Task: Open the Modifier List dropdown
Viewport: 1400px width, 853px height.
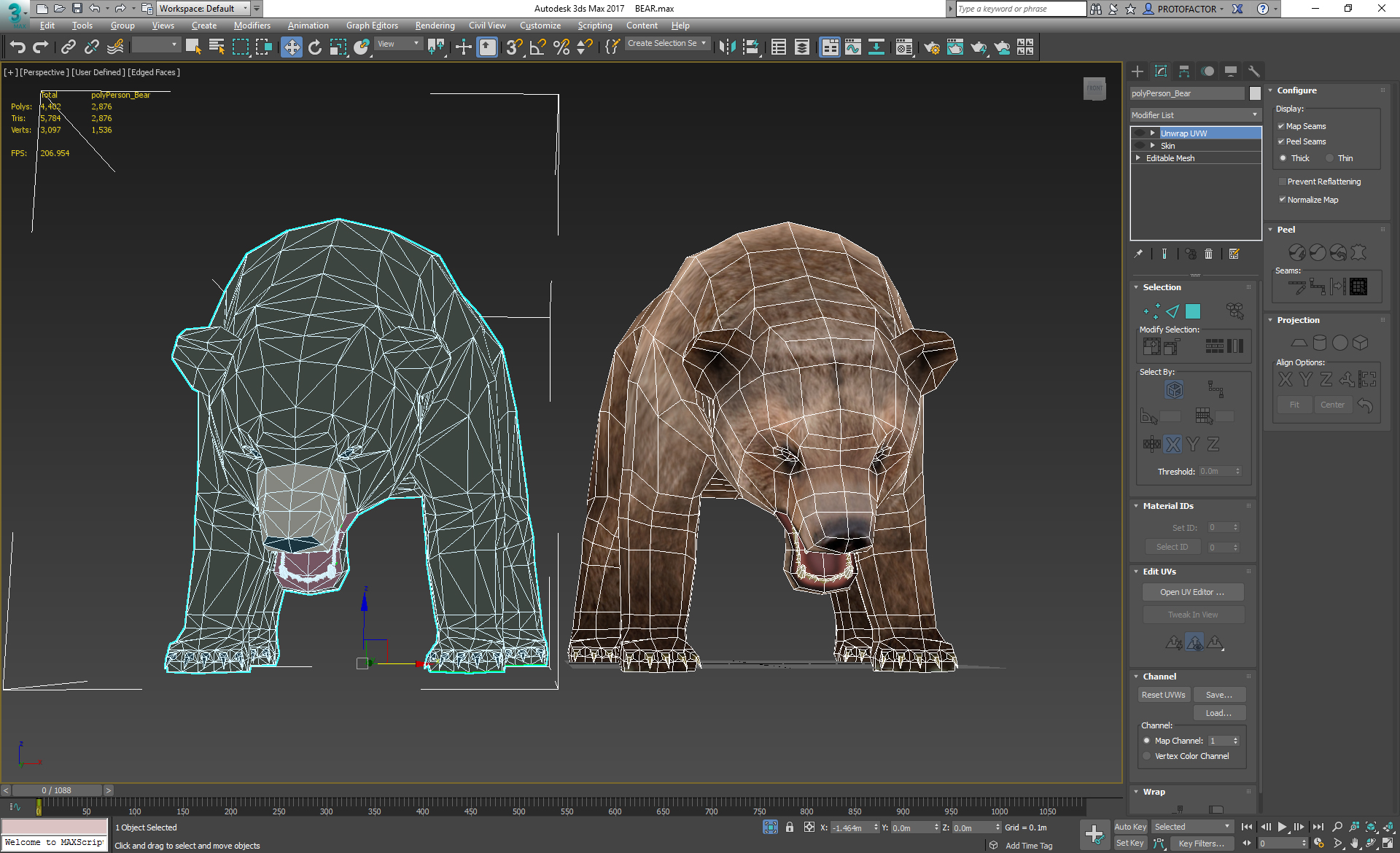Action: click(1253, 114)
